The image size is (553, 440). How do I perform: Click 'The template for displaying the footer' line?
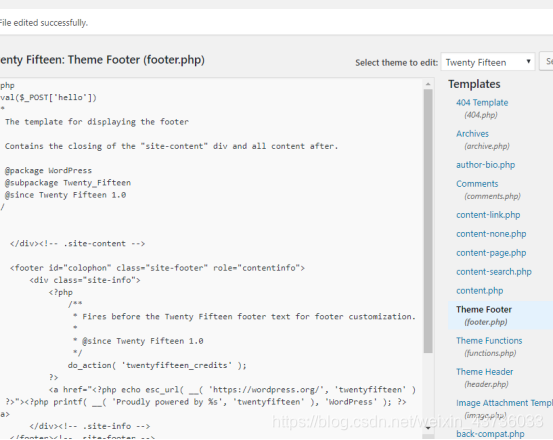(x=97, y=122)
